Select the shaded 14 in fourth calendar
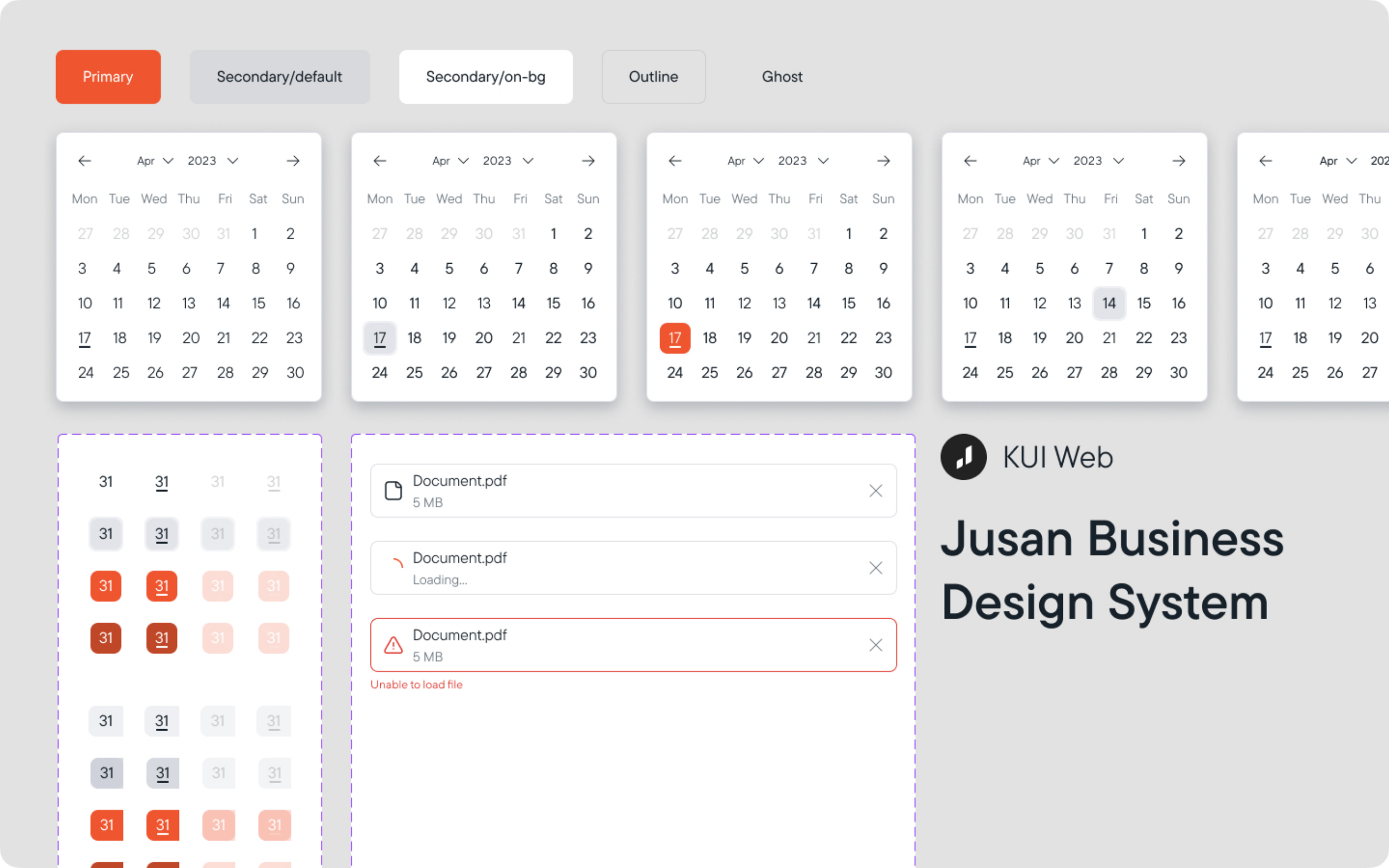 click(1109, 303)
